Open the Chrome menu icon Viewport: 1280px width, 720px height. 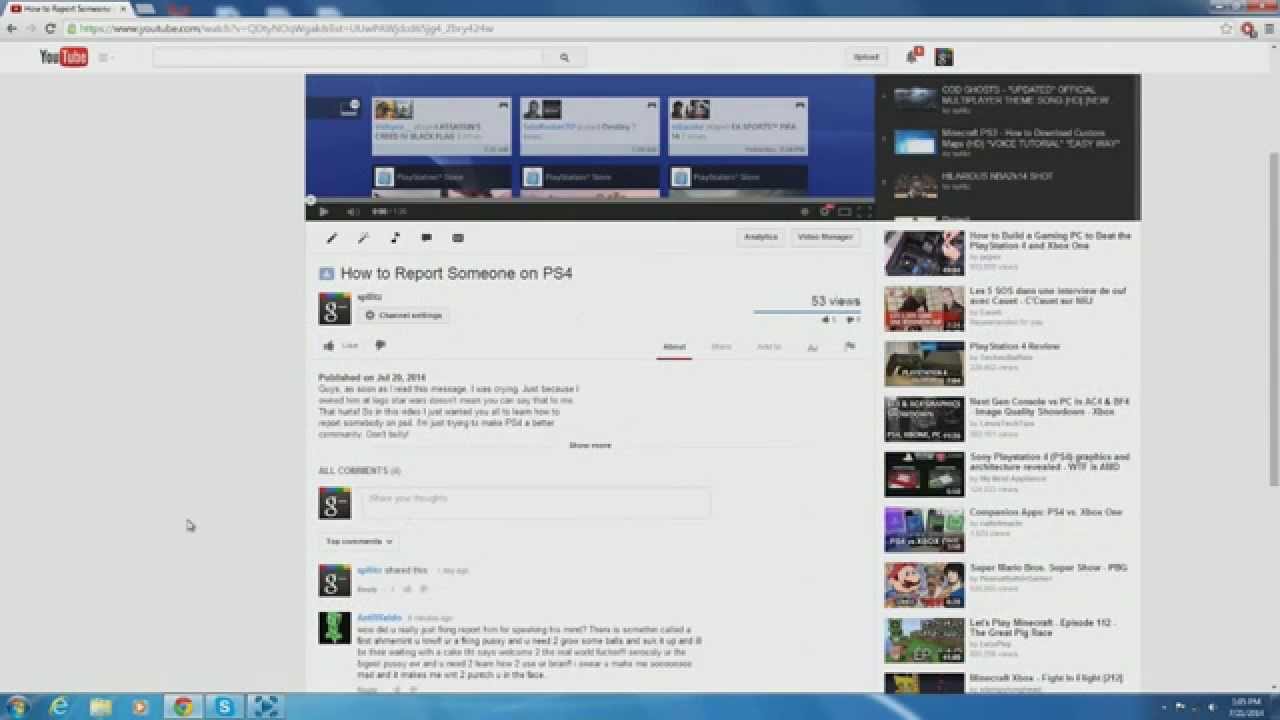(1269, 29)
